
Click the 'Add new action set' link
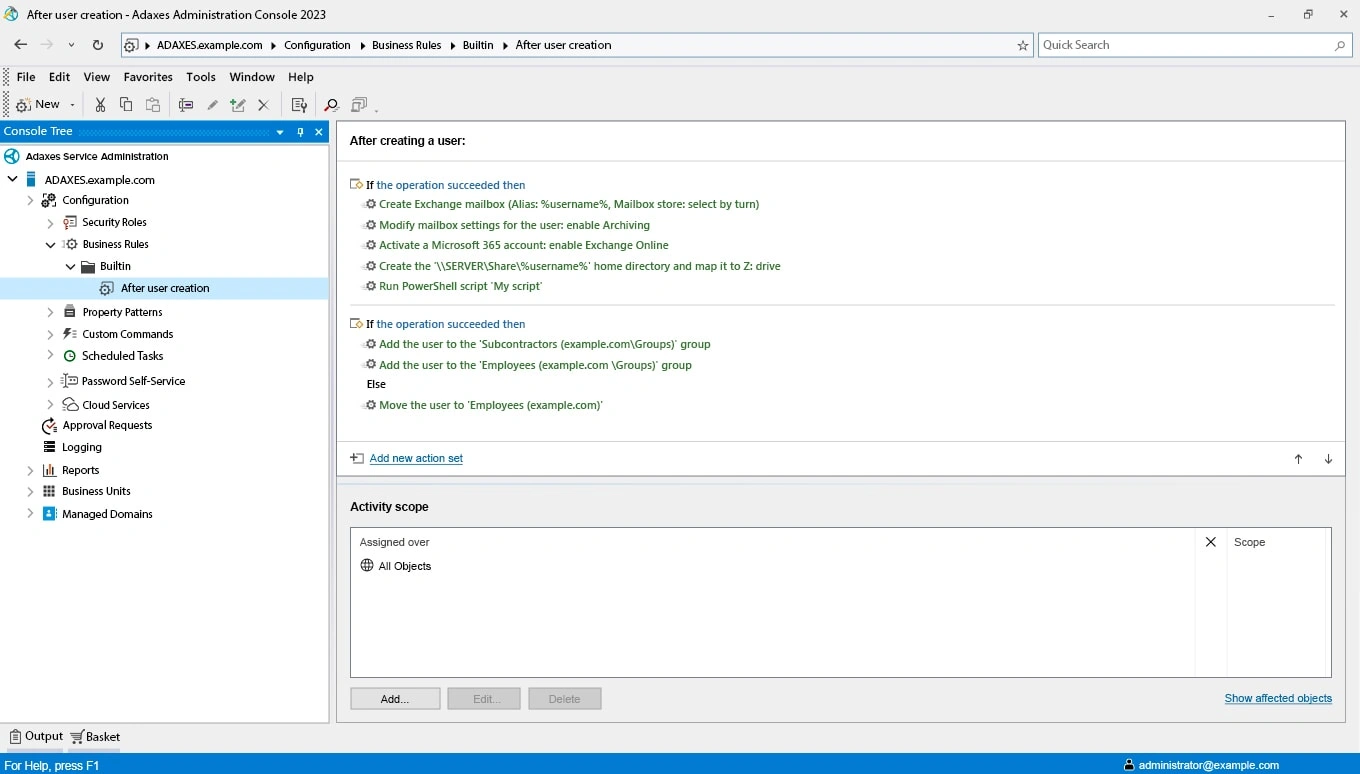pyautogui.click(x=416, y=458)
